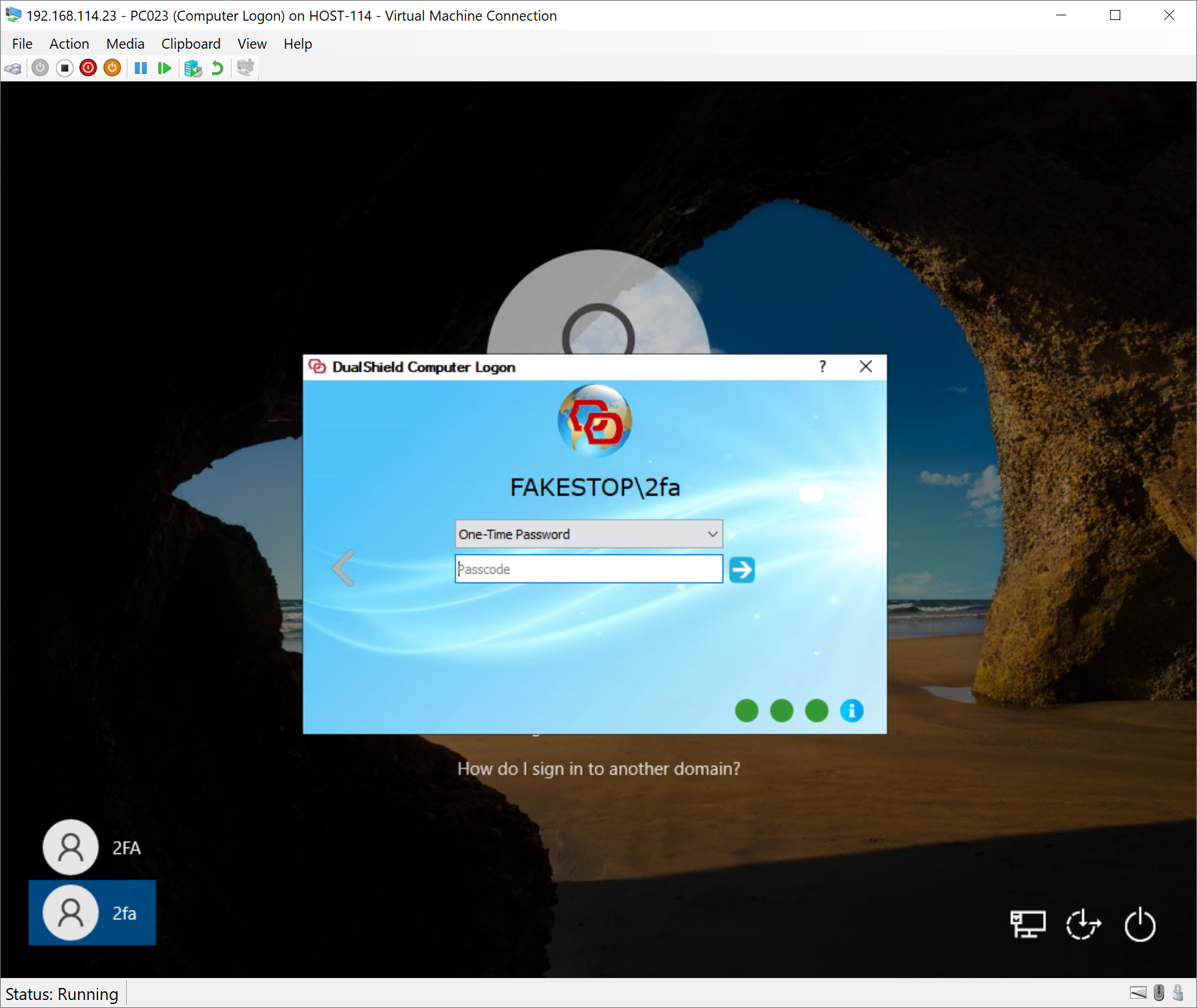This screenshot has width=1197, height=1008.
Task: Pause the virtual machine
Action: tap(140, 68)
